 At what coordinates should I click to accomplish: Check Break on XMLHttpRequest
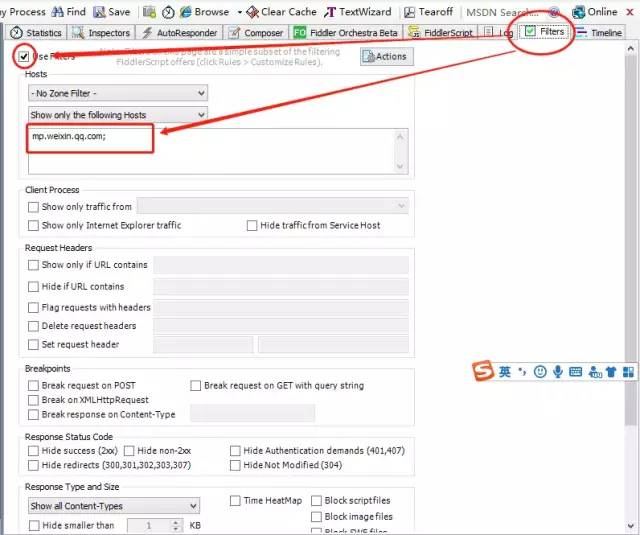[33, 400]
